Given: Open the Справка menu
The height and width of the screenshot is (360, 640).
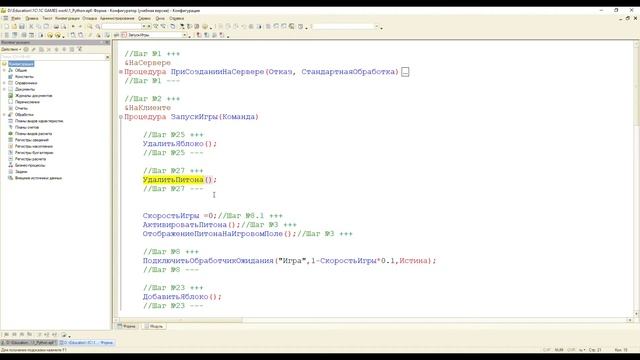Looking at the screenshot, I should tap(176, 18).
